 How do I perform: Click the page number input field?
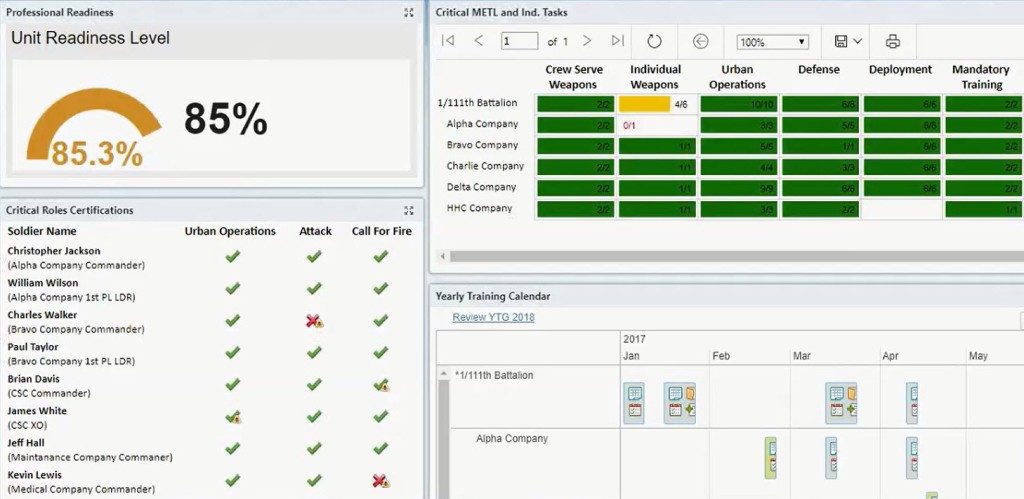(519, 41)
